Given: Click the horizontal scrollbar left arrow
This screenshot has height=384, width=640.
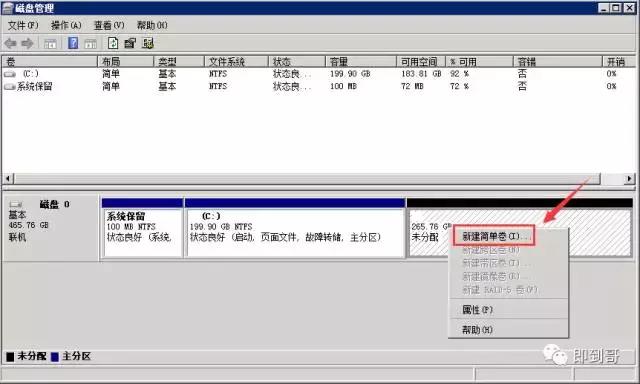Looking at the screenshot, I should [x=8, y=179].
